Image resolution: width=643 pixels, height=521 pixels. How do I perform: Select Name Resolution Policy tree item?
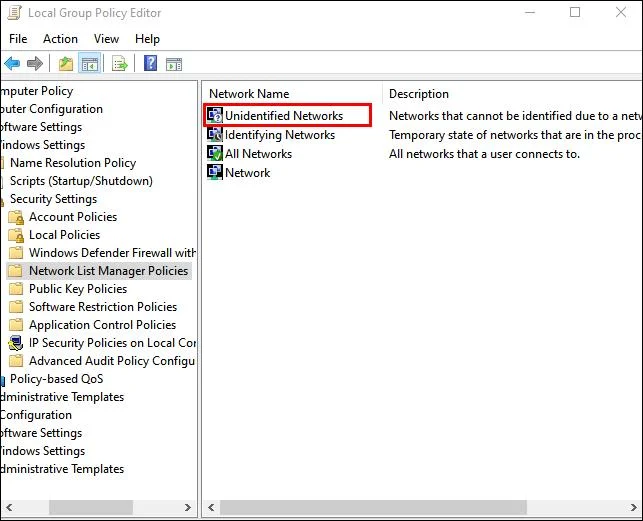(x=73, y=163)
